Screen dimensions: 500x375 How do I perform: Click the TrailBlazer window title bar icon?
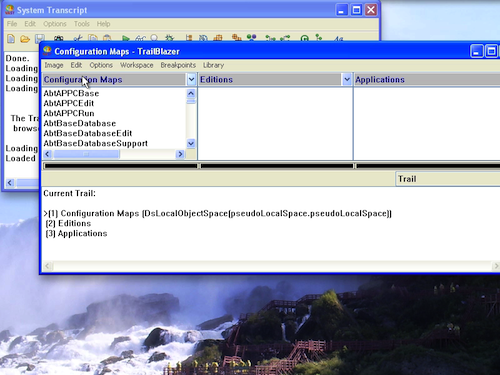47,51
